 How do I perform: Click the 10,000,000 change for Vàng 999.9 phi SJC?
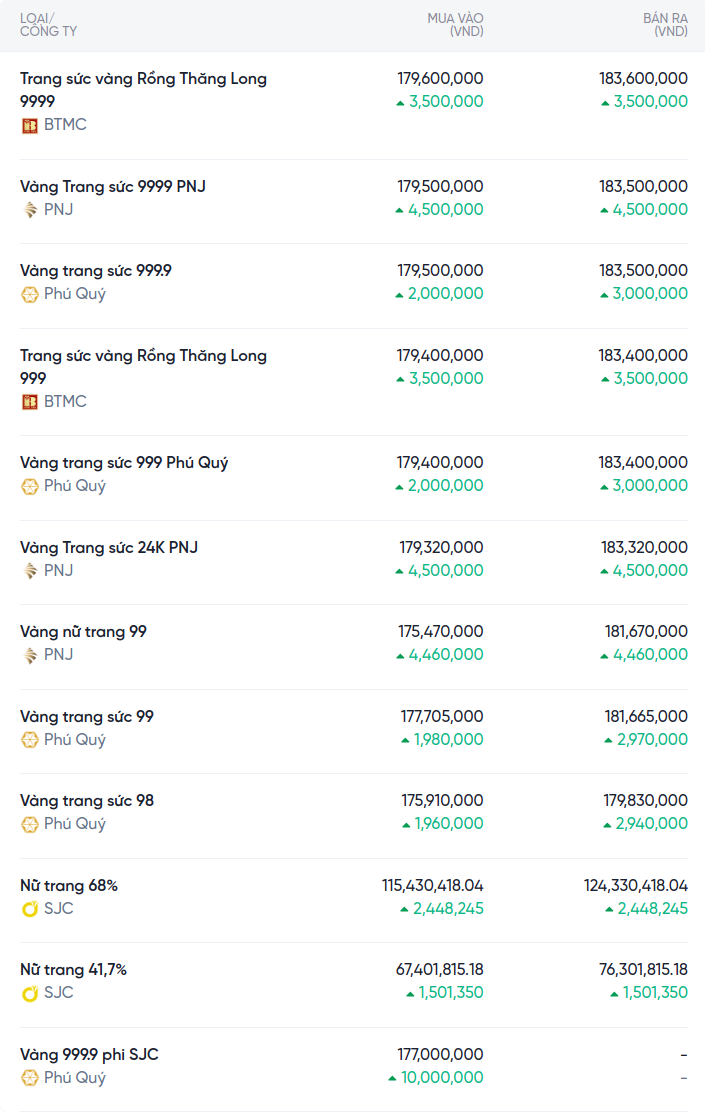(x=441, y=1078)
